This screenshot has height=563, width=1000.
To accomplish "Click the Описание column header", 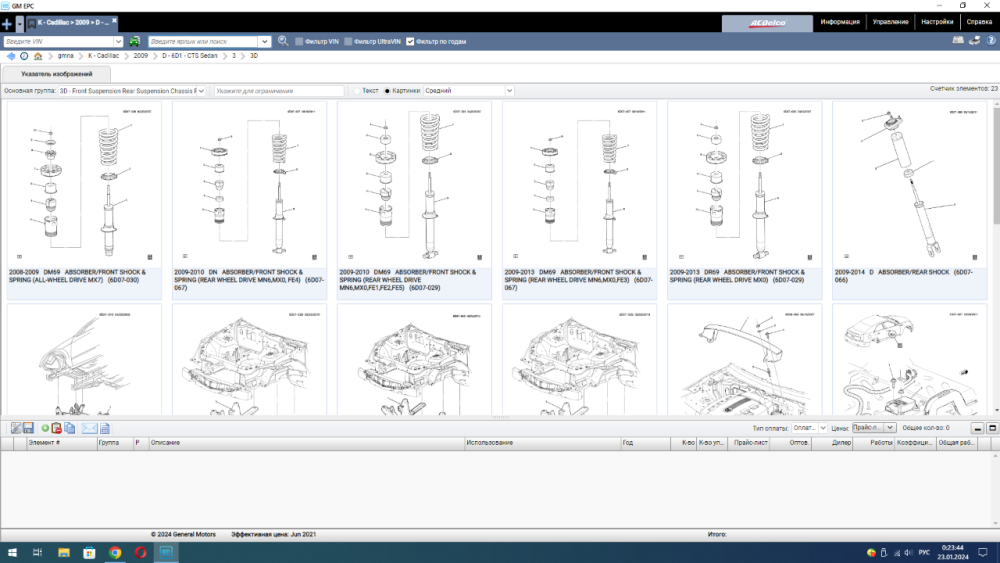I will [x=306, y=442].
